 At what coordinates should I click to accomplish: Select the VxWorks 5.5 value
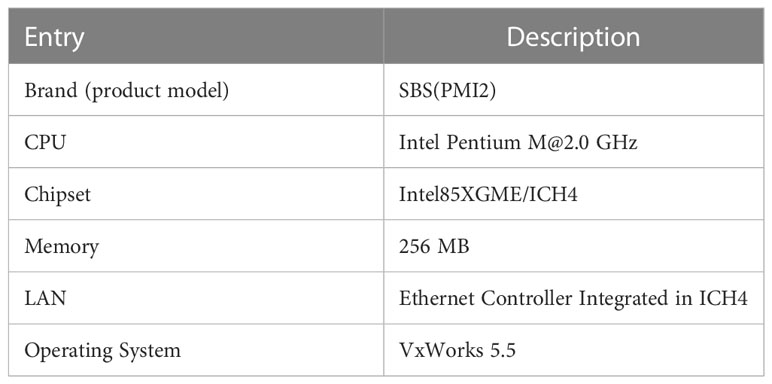pyautogui.click(x=457, y=351)
